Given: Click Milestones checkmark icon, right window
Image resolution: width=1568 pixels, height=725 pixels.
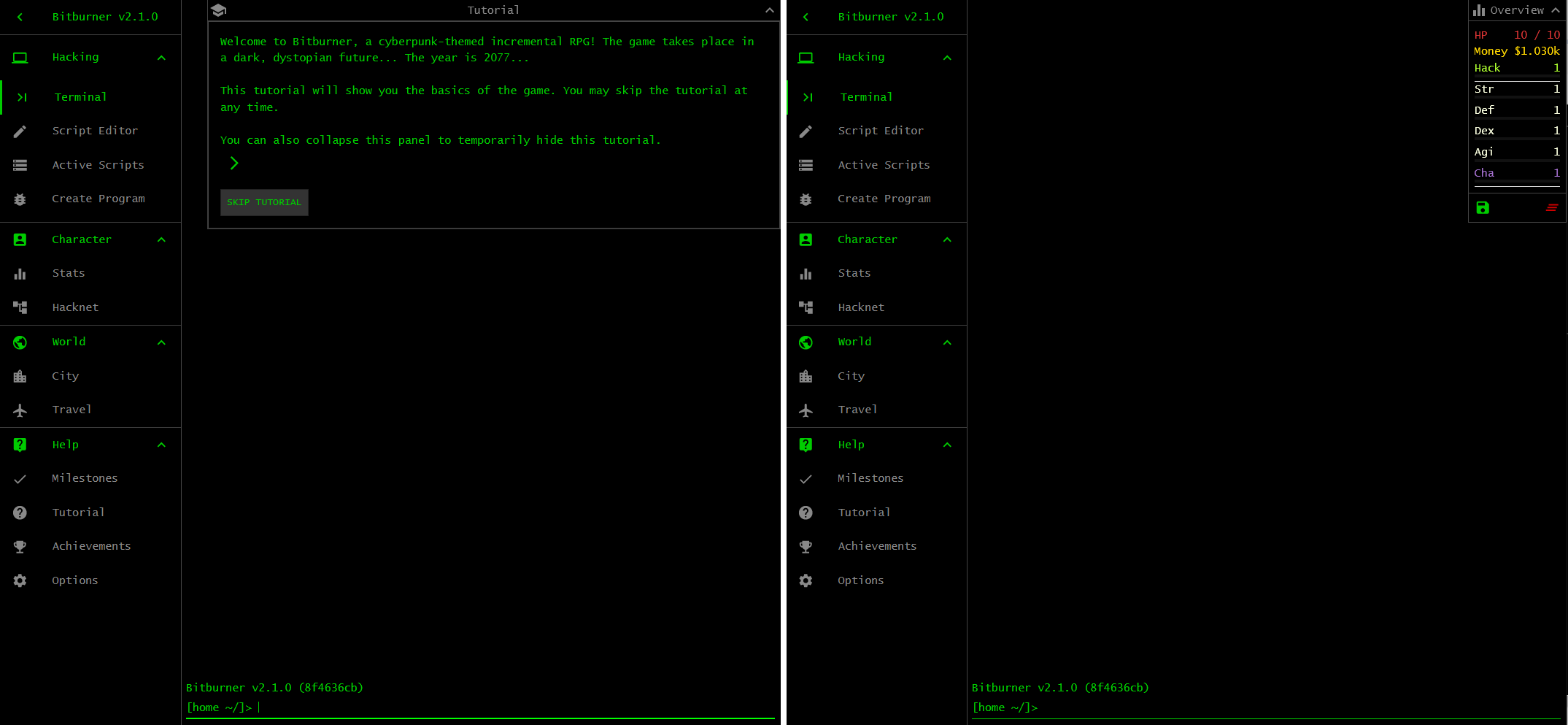Looking at the screenshot, I should (x=806, y=479).
